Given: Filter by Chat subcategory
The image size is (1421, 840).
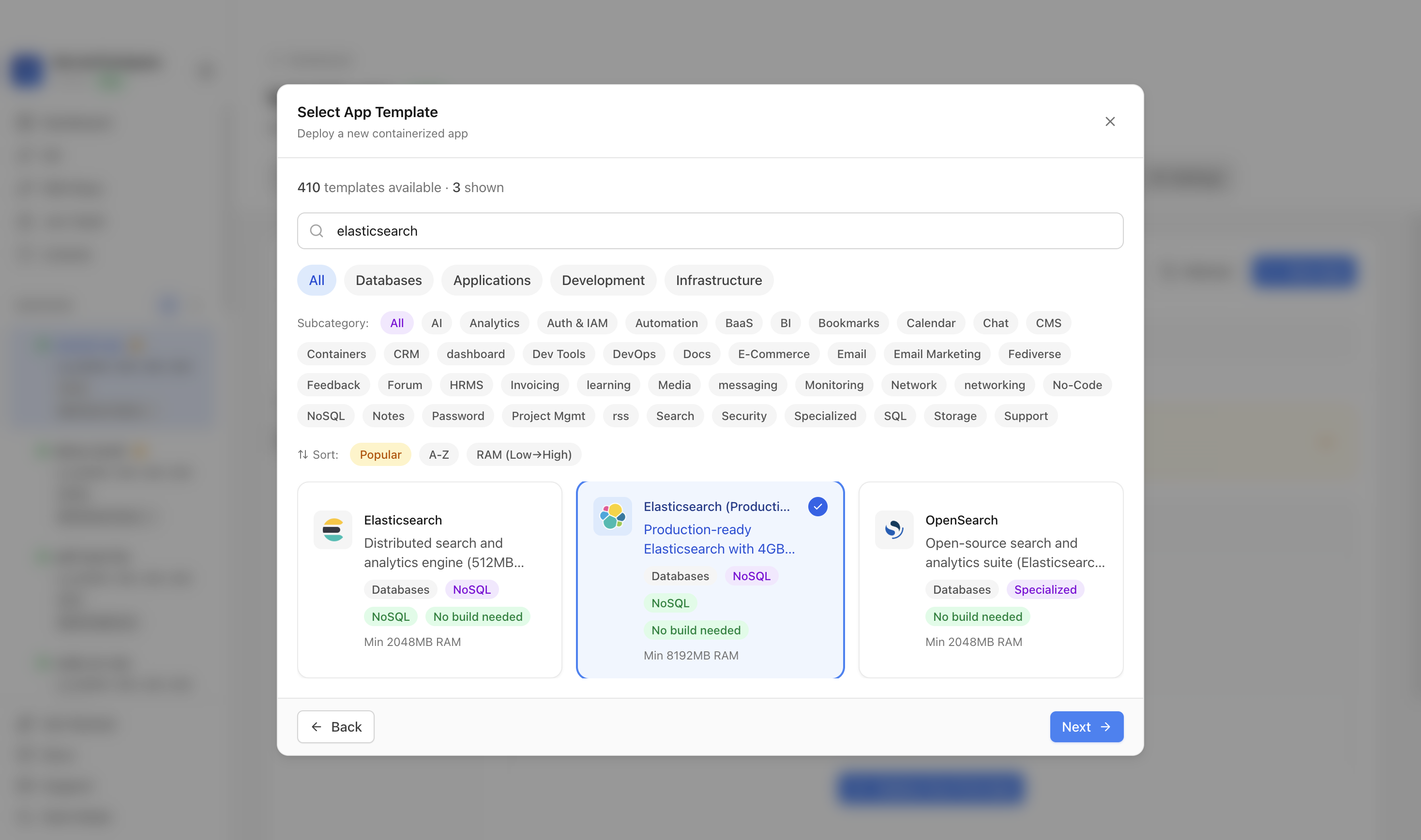Looking at the screenshot, I should (995, 323).
